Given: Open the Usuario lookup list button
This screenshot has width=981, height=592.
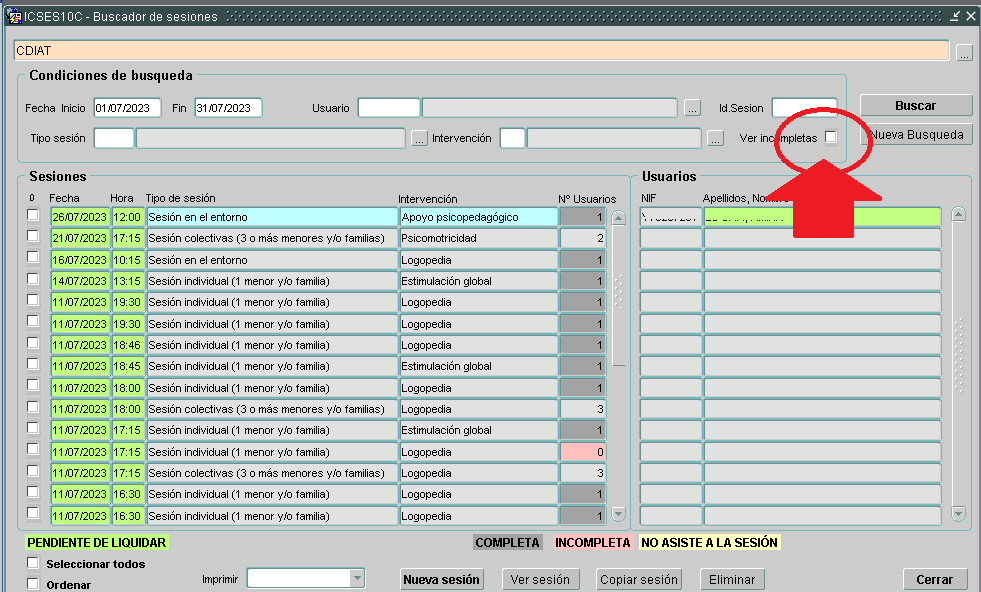Looking at the screenshot, I should [x=693, y=108].
